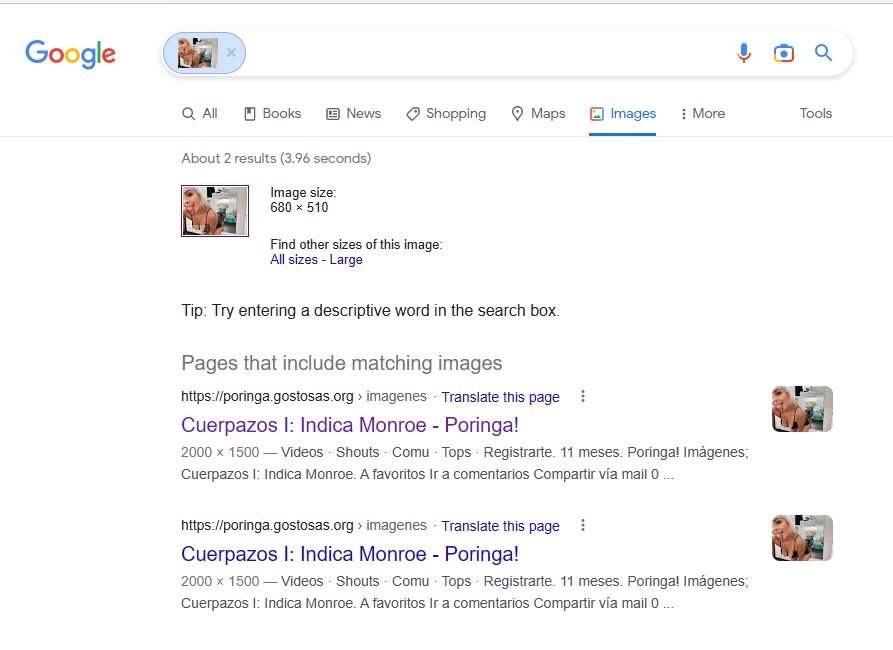The height and width of the screenshot is (650, 893).
Task: Click the blue magnifier search button
Action: point(823,53)
